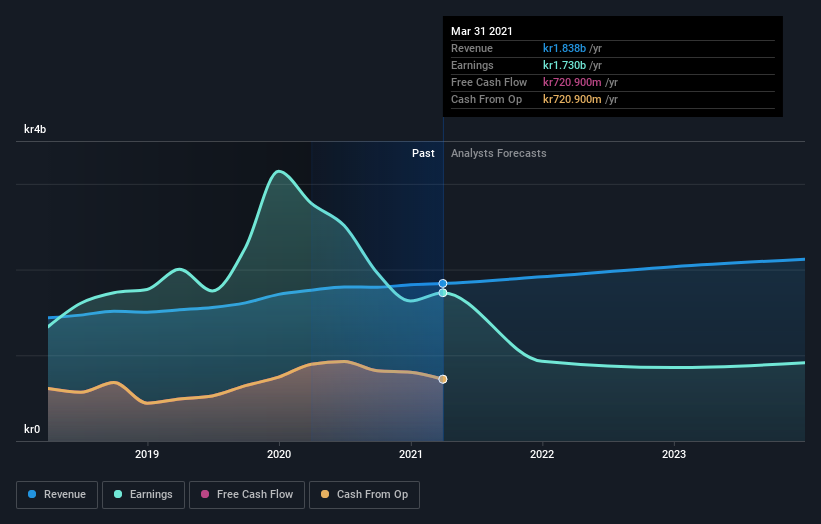The image size is (821, 524).
Task: Click the orange kr720.900m Cash From Op value
Action: click(x=572, y=99)
